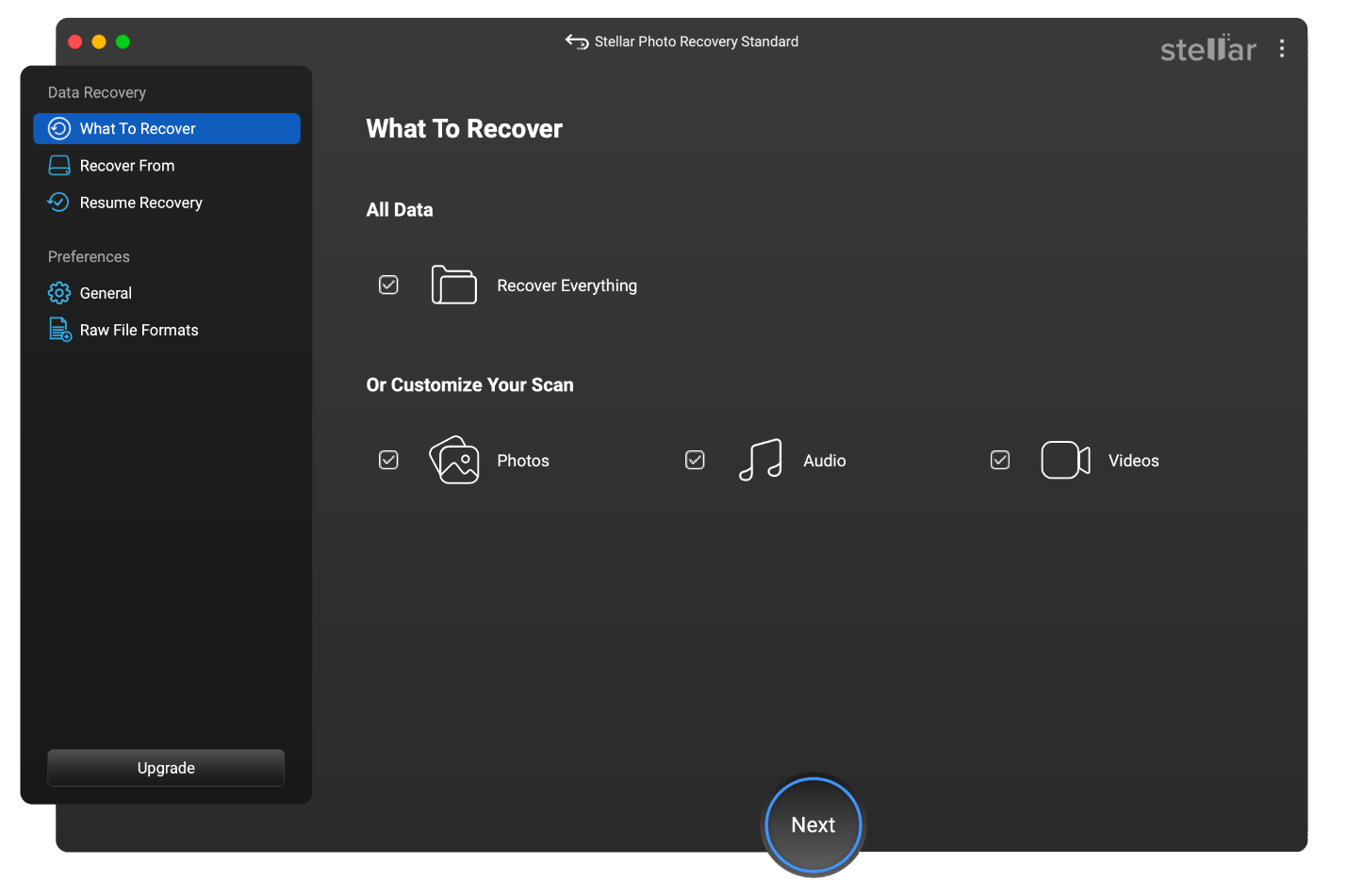Click the round Next button
1347x896 pixels.
[813, 824]
